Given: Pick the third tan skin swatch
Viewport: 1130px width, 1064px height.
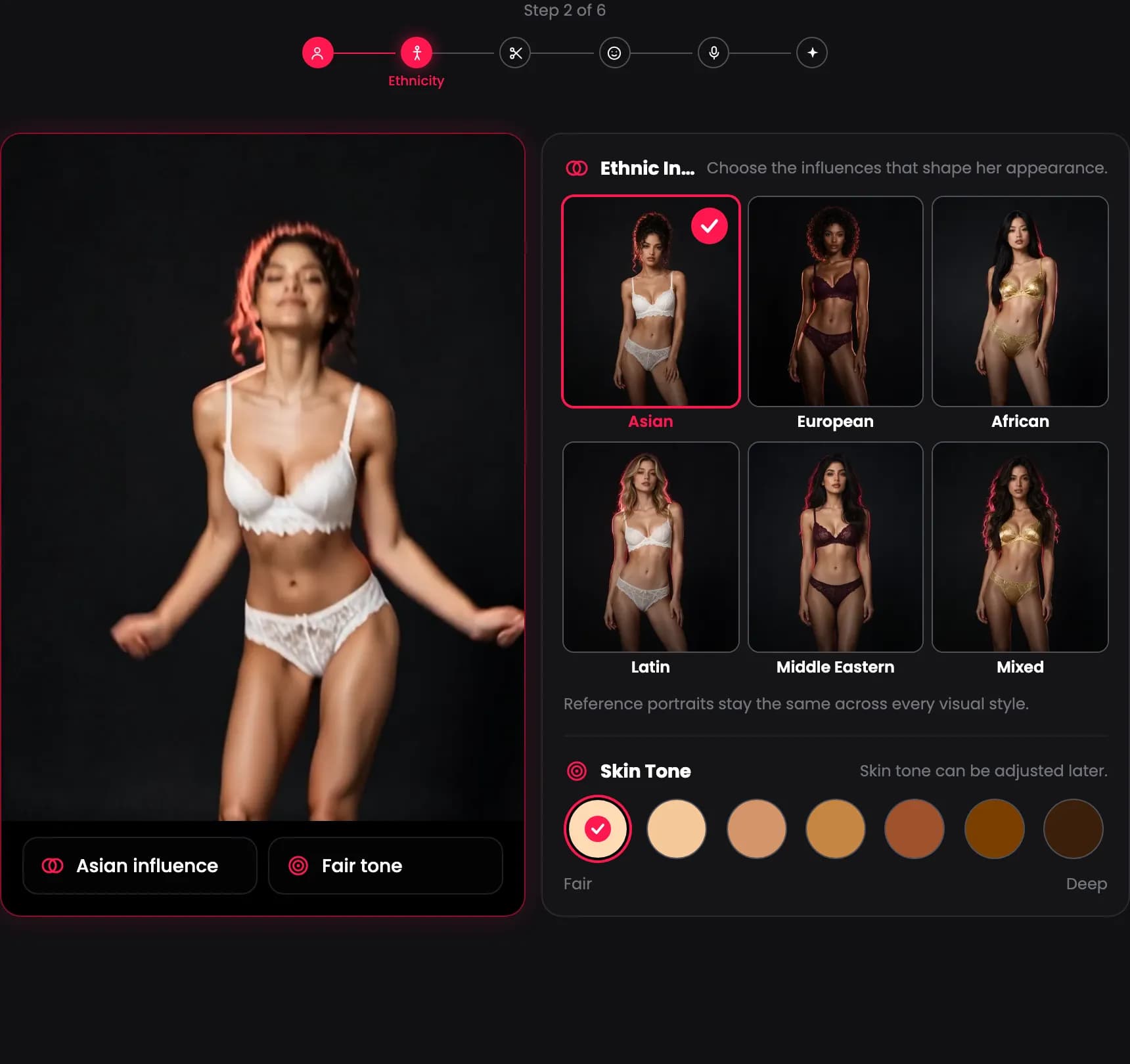Looking at the screenshot, I should tap(757, 829).
